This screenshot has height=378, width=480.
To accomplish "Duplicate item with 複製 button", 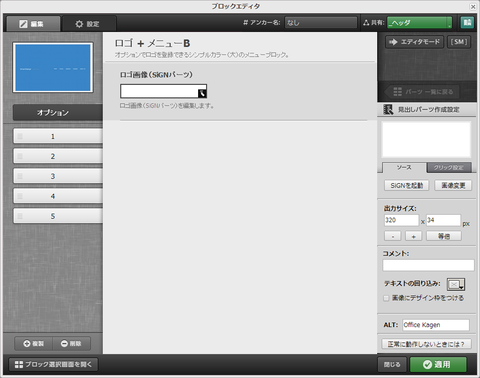I will pyautogui.click(x=33, y=343).
